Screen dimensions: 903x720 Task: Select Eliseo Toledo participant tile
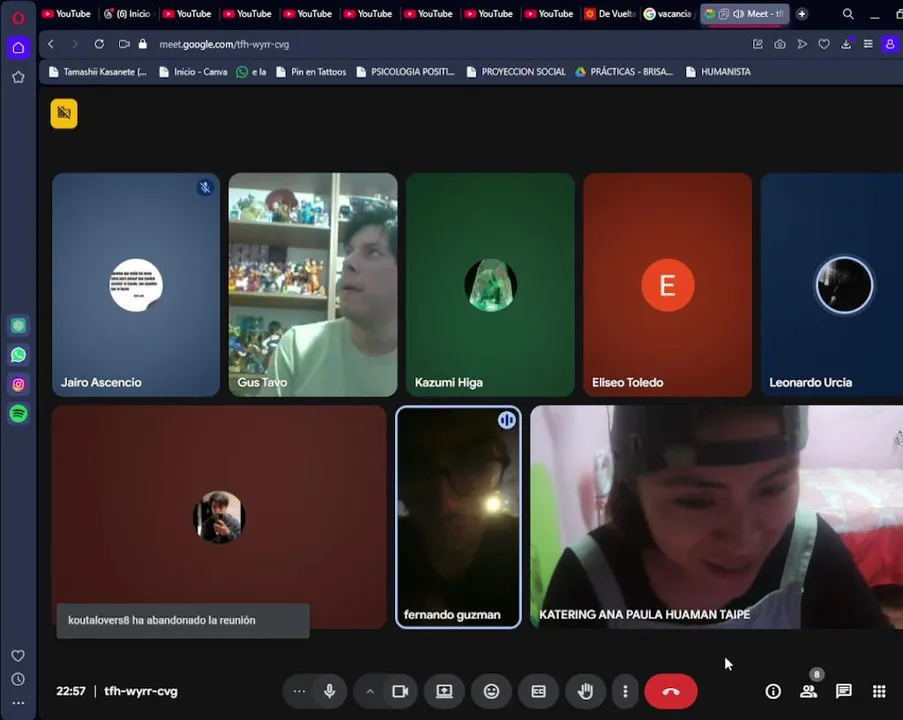coord(667,285)
